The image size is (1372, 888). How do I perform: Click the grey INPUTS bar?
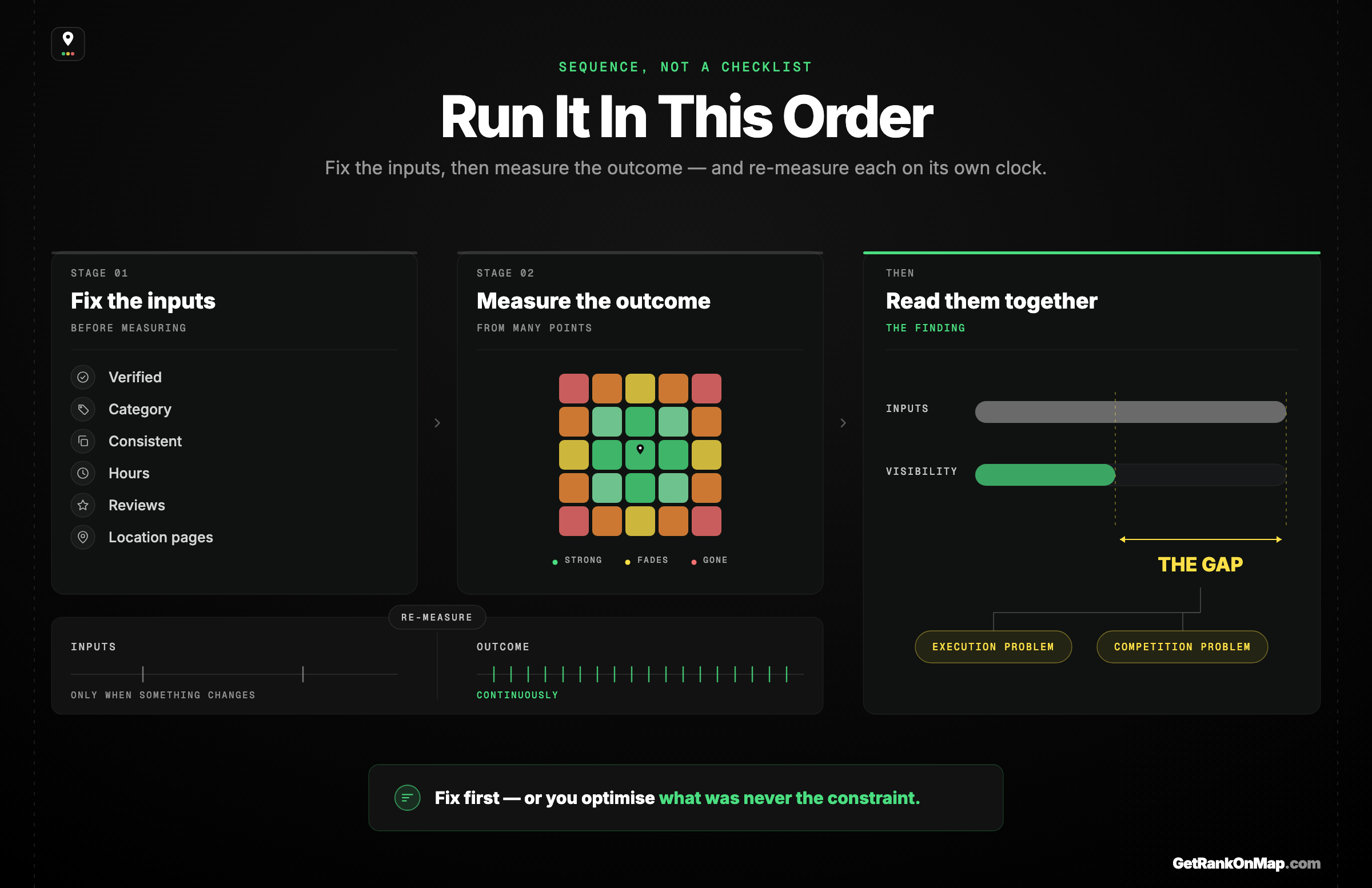(1130, 412)
